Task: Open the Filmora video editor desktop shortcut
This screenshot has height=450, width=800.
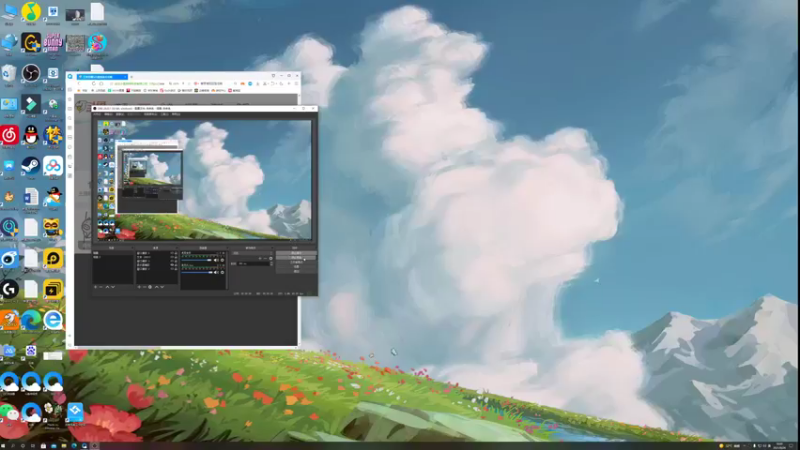Action: 31,104
